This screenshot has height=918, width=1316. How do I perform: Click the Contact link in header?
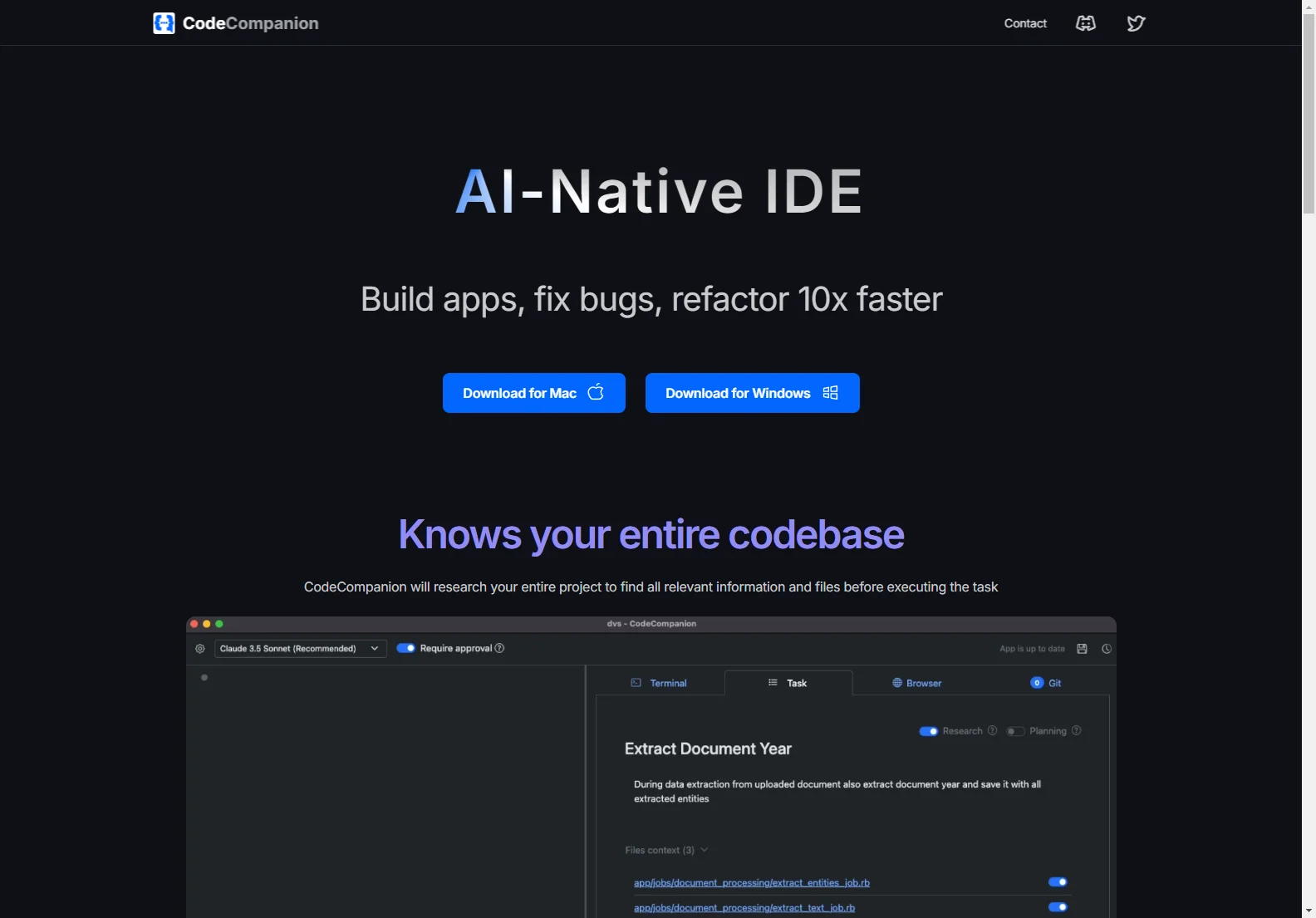(x=1025, y=23)
